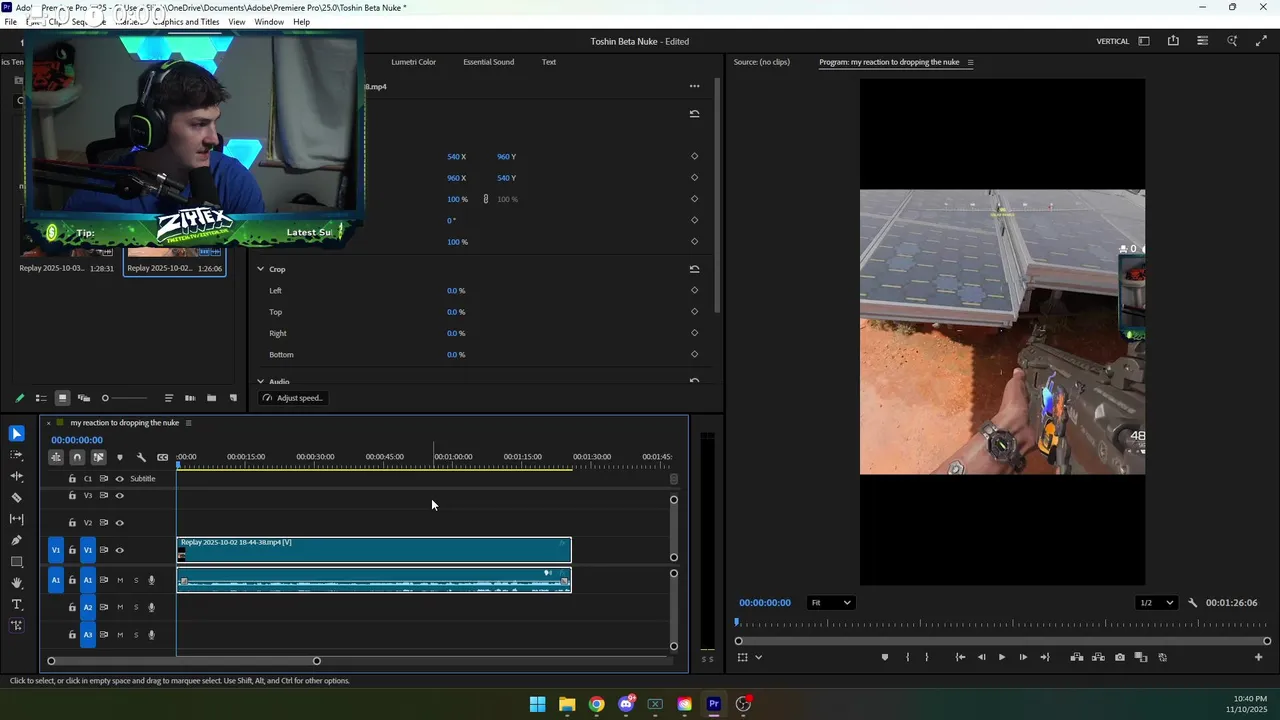1280x720 pixels.
Task: Open the button editor plus icon
Action: (x=1259, y=657)
